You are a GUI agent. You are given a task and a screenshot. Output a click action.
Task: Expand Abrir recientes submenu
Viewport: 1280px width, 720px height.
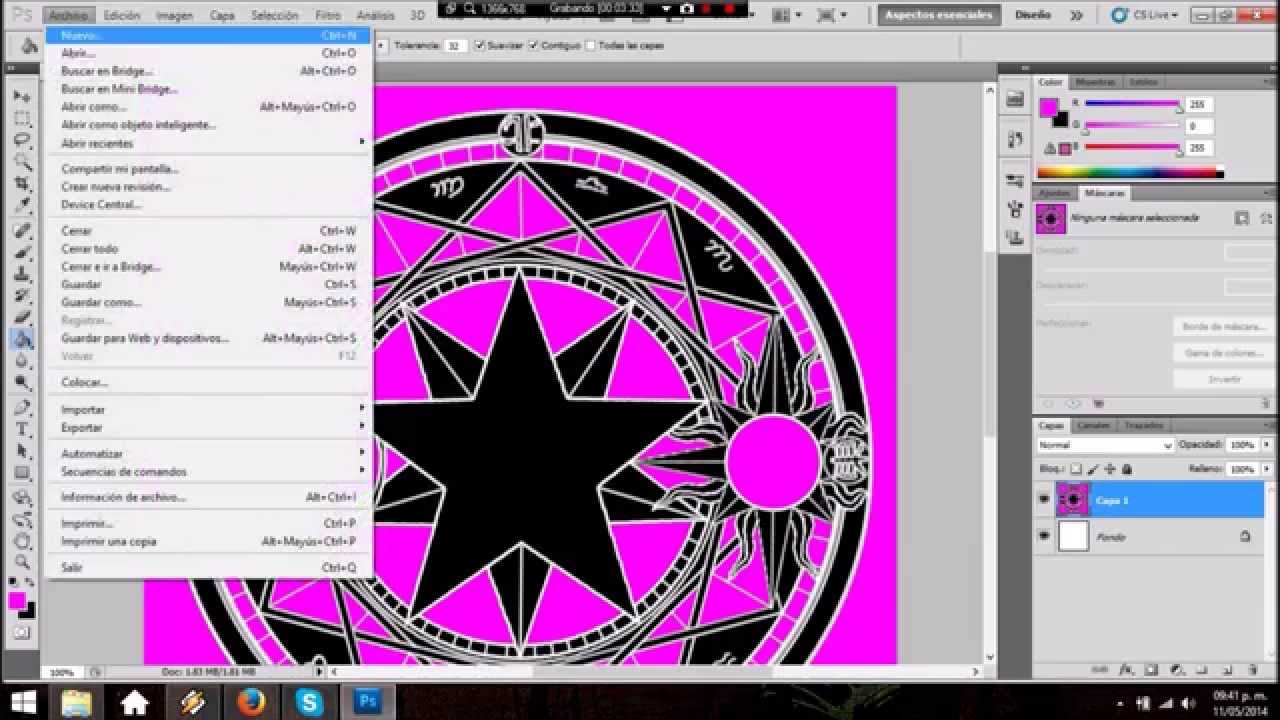pyautogui.click(x=210, y=143)
